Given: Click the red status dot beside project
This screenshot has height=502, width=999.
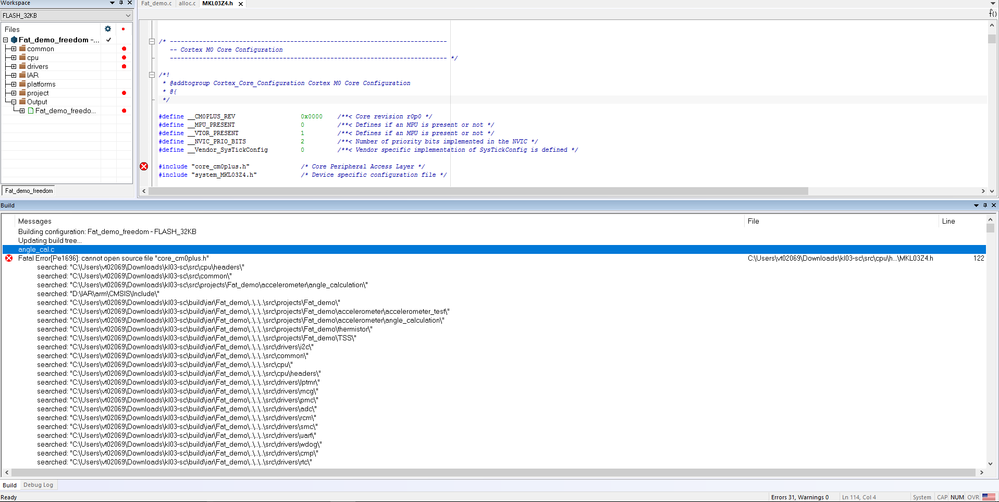Looking at the screenshot, I should [x=124, y=93].
